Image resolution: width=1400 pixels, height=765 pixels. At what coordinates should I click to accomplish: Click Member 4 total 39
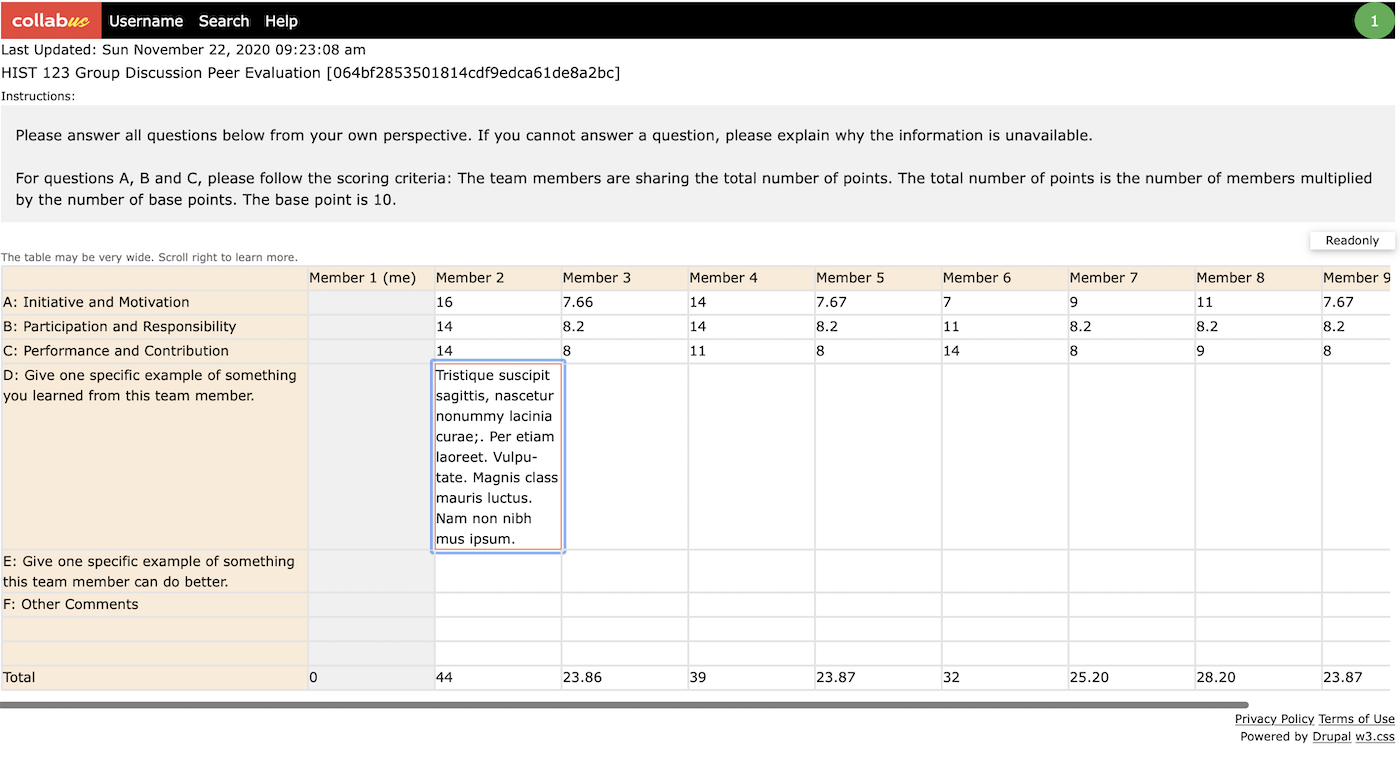[752, 677]
